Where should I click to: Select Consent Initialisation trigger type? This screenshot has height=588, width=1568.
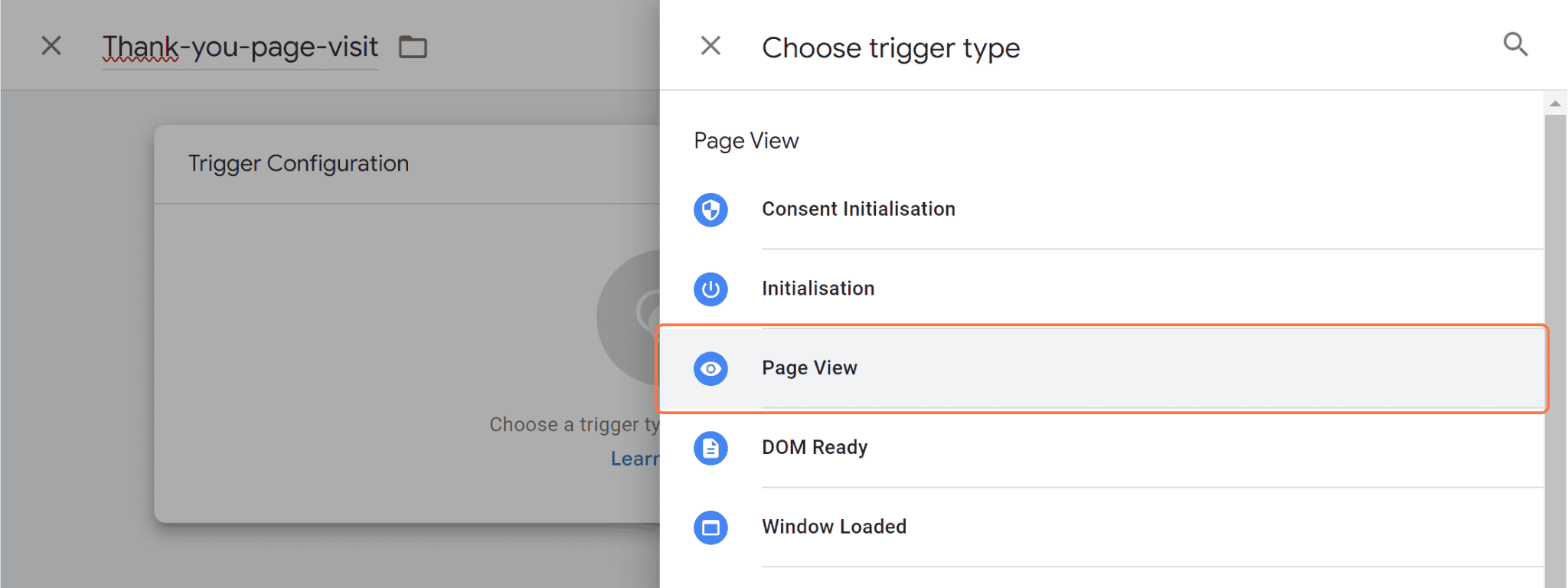1102,210
